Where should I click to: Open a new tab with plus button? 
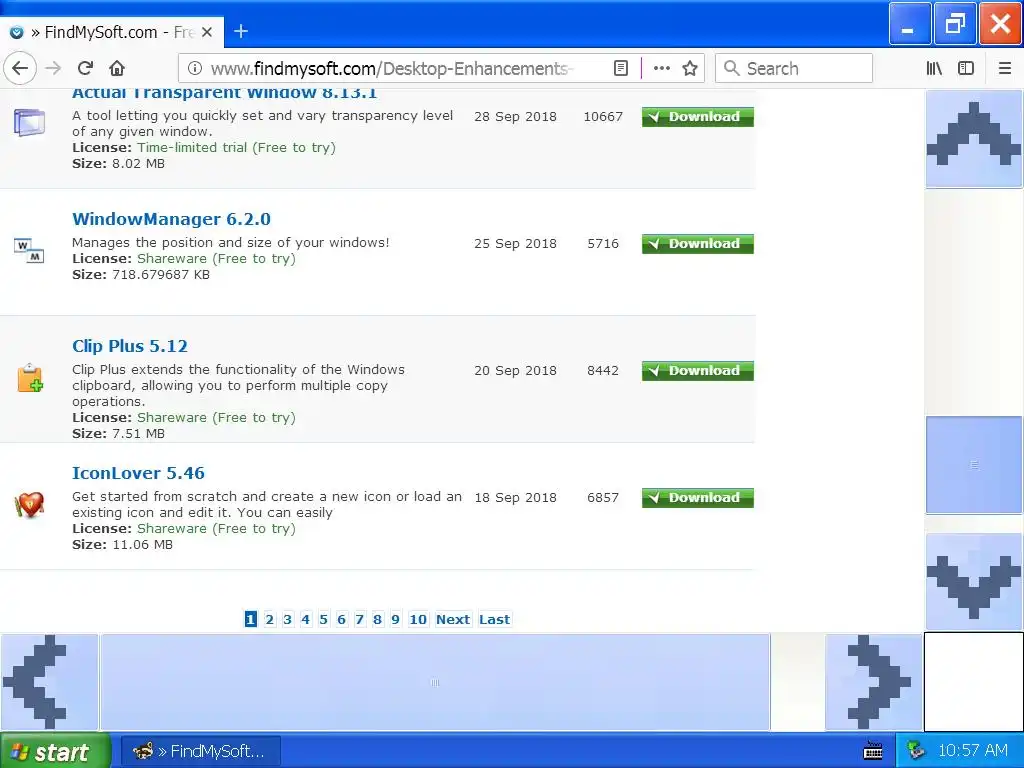pyautogui.click(x=241, y=31)
